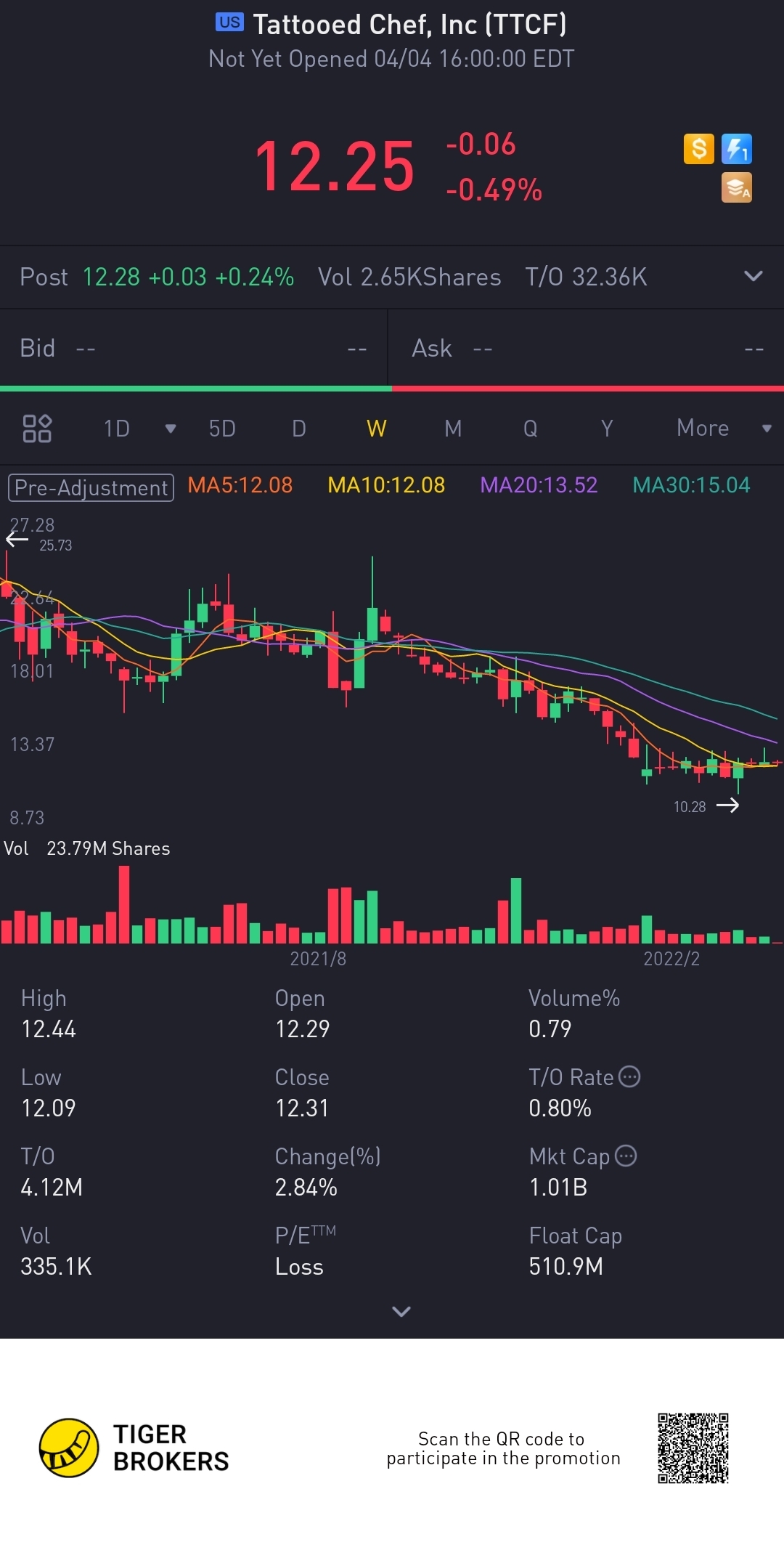The height and width of the screenshot is (1558, 784).
Task: Tap the MA20:13.52 indicator label
Action: click(x=539, y=485)
